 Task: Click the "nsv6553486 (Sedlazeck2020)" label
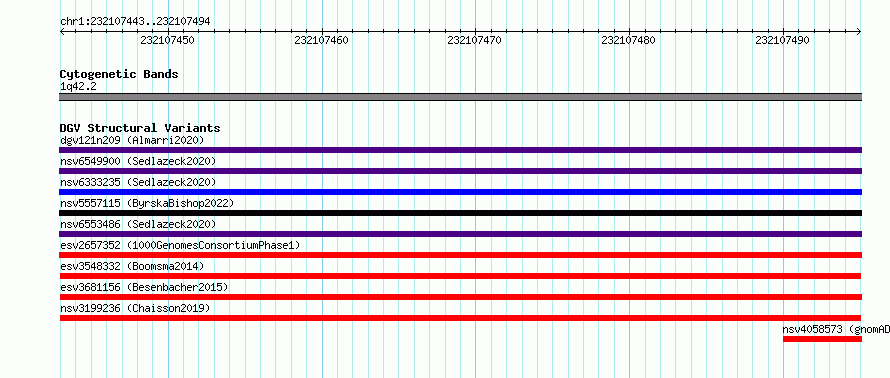coord(138,224)
